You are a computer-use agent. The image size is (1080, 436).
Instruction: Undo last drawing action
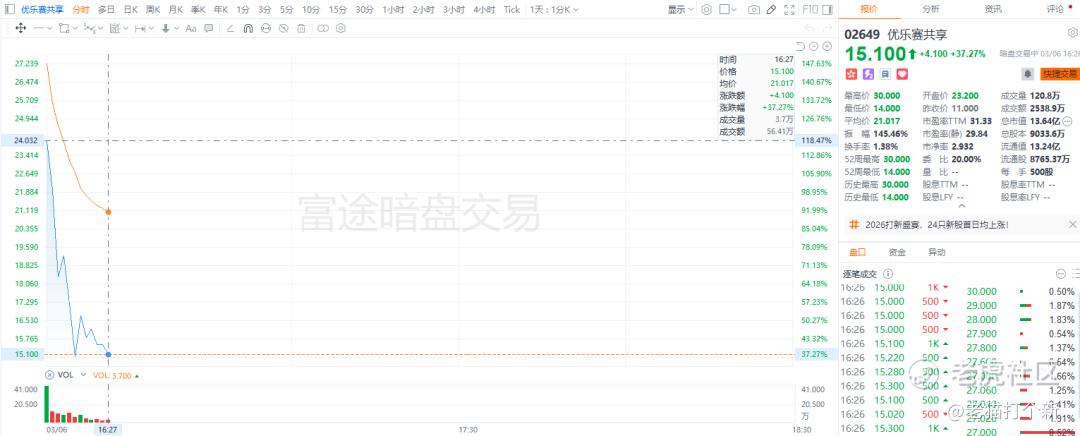(810, 28)
